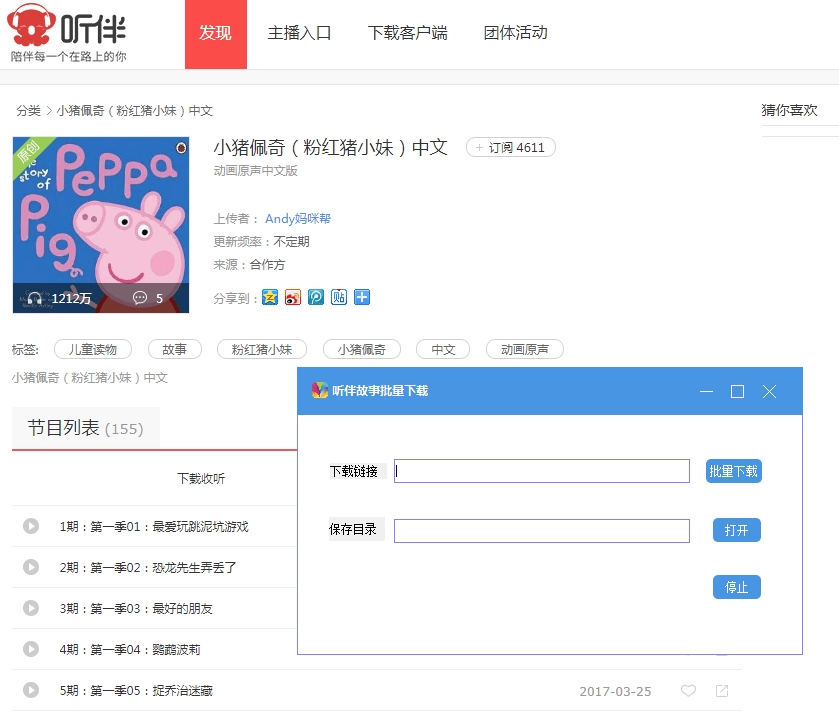This screenshot has width=839, height=716.
Task: Share to QQ Zone star icon
Action: click(x=270, y=297)
